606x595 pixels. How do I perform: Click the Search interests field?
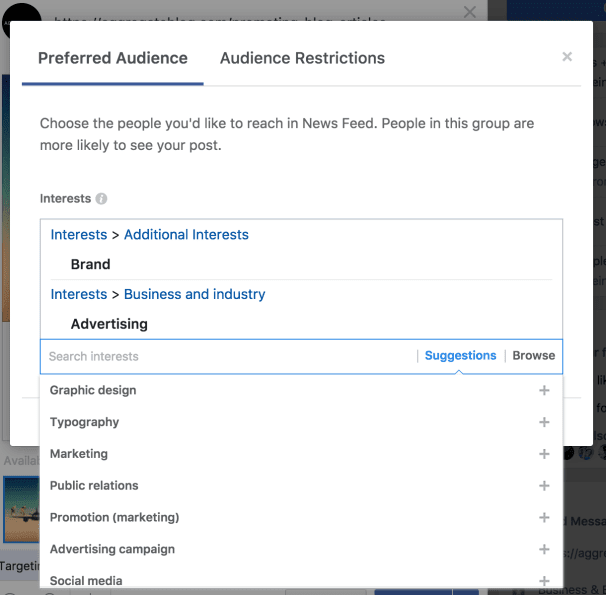click(228, 356)
